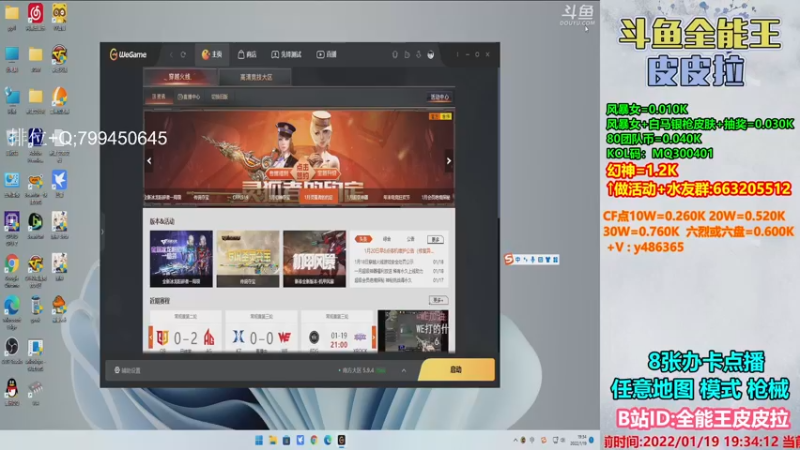
Task: Open Edge from the taskbar
Action: point(328,440)
